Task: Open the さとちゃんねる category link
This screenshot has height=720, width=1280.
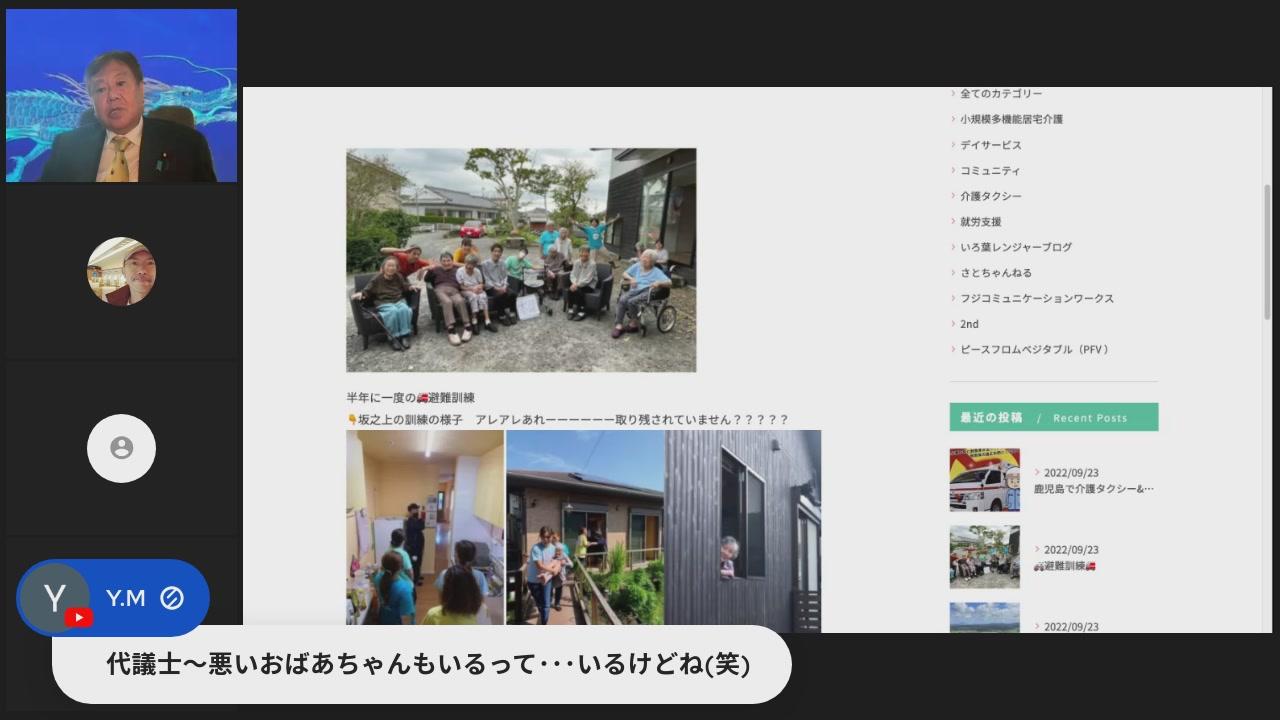Action: click(996, 273)
